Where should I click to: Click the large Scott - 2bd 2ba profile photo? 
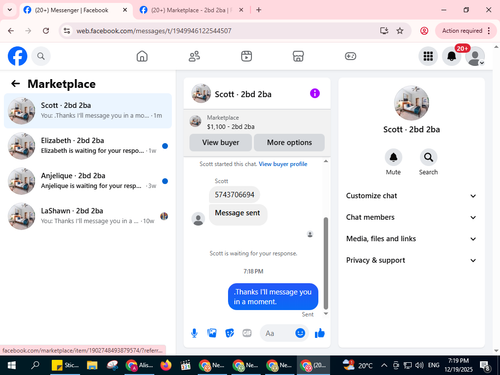(x=411, y=103)
